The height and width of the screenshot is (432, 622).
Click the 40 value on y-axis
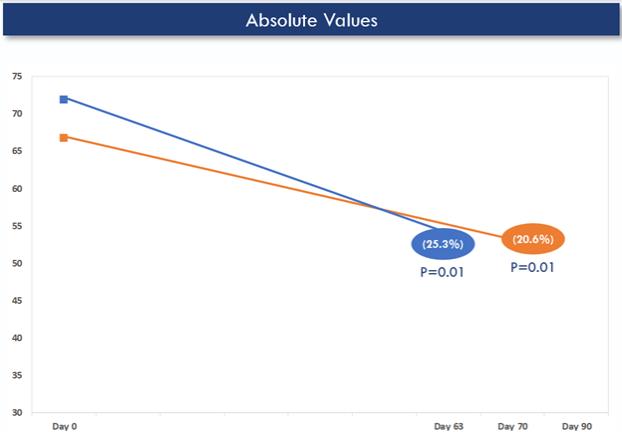click(17, 338)
